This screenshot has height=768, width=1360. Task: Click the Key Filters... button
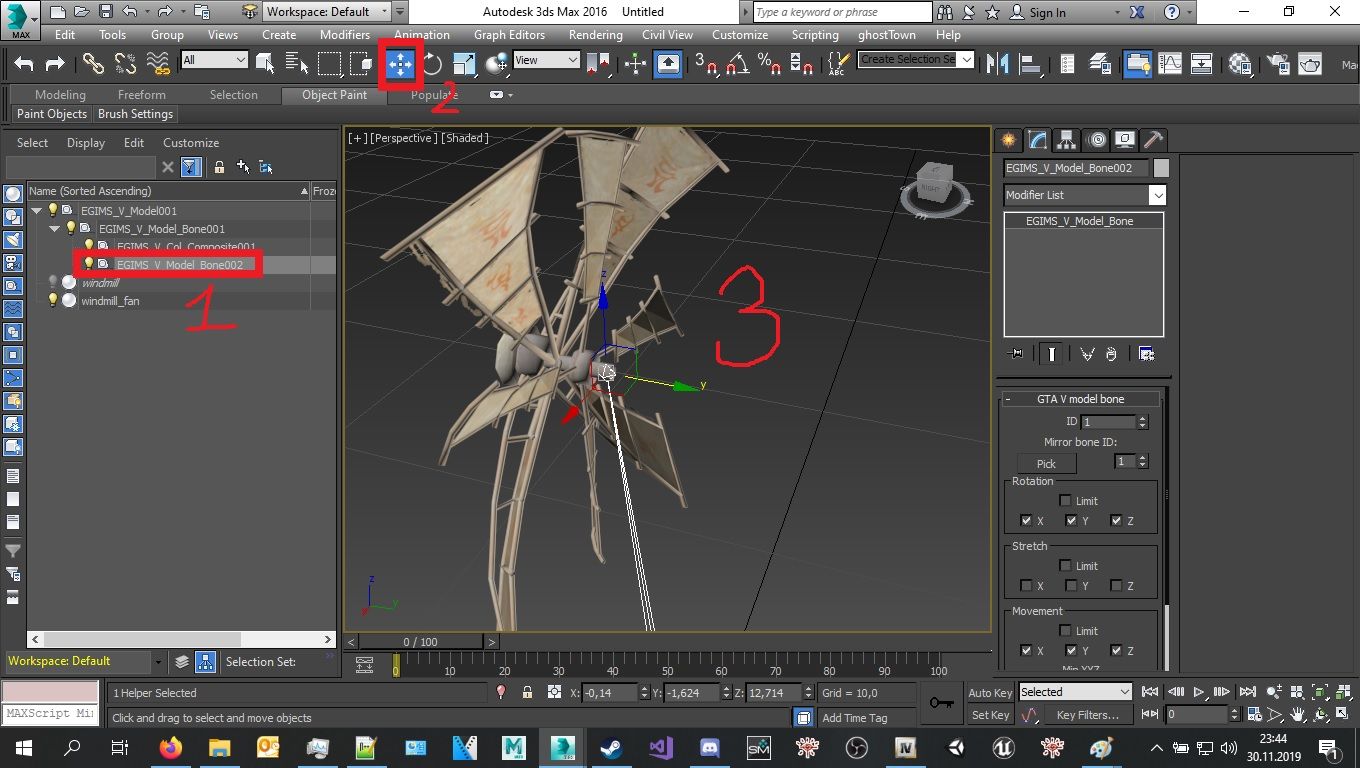click(1088, 715)
